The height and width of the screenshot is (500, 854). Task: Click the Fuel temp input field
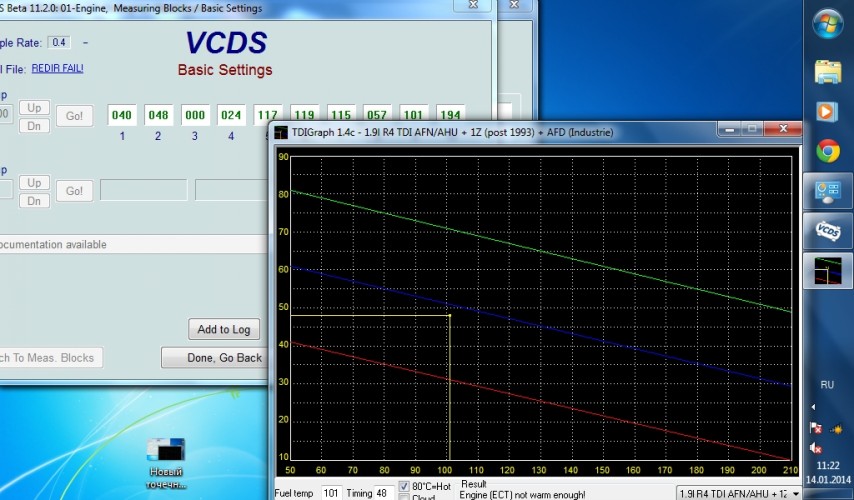pyautogui.click(x=332, y=493)
